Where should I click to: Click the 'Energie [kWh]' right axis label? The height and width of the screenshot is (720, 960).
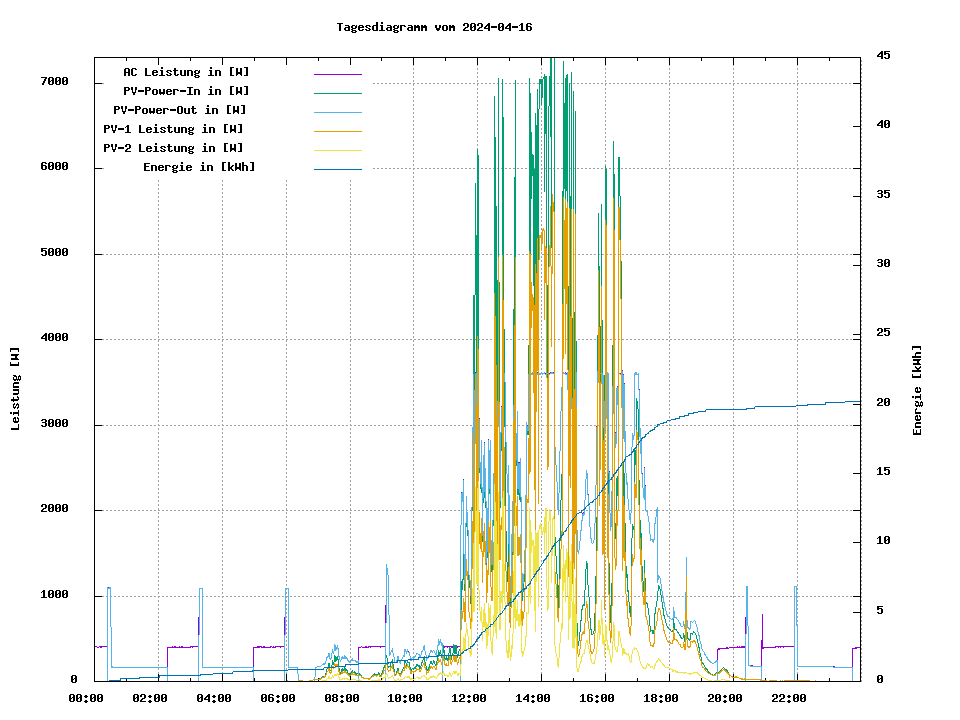click(918, 390)
